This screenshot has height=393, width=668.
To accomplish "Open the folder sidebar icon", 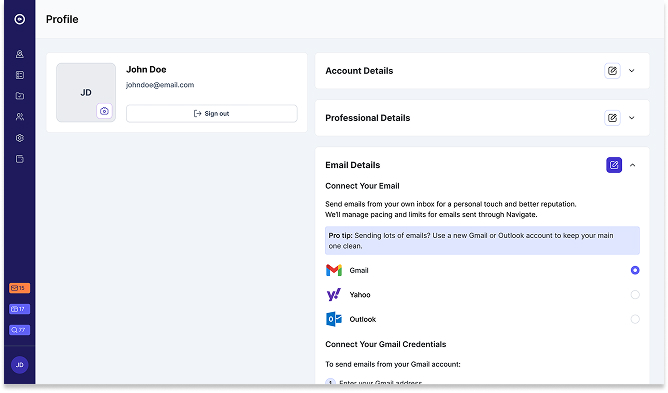I will coord(20,96).
